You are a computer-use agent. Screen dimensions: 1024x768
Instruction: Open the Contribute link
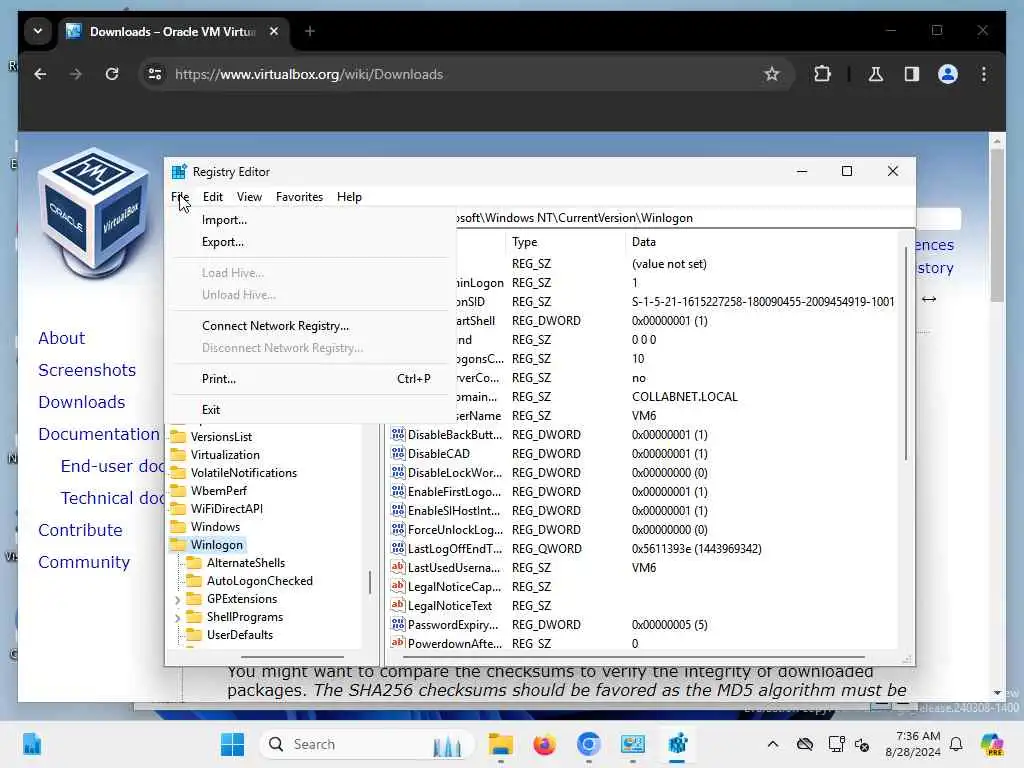coord(80,530)
